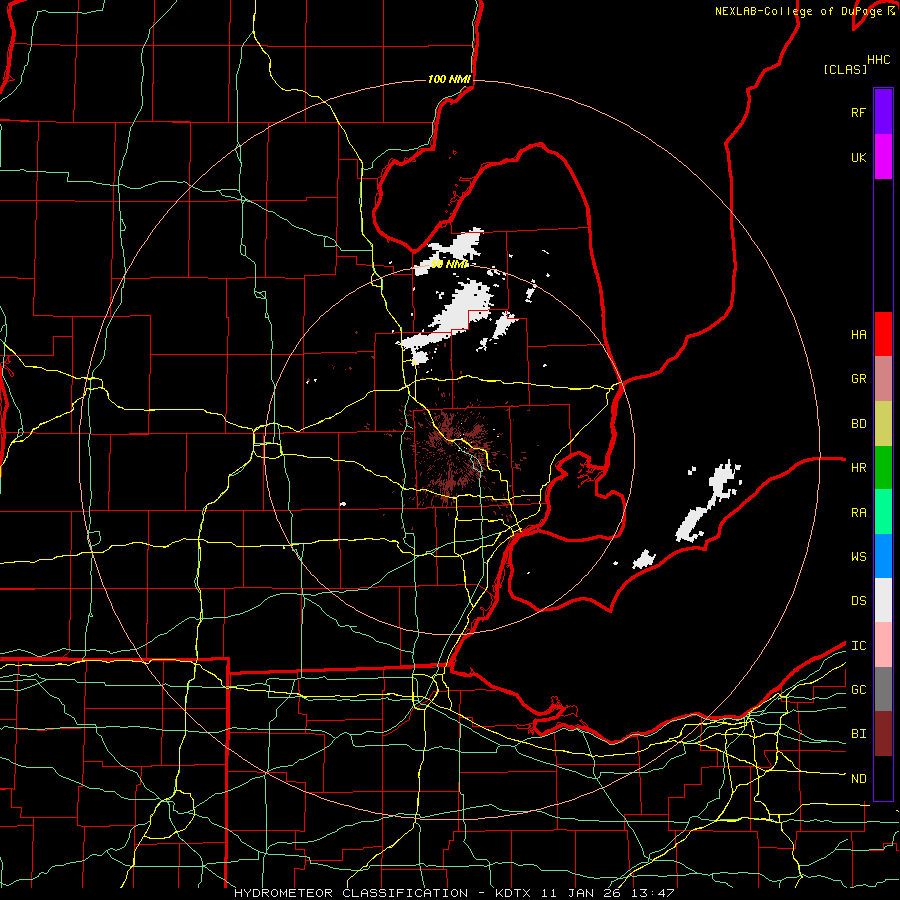Click the HA legend label
Viewport: 900px width, 900px height.
pos(858,334)
